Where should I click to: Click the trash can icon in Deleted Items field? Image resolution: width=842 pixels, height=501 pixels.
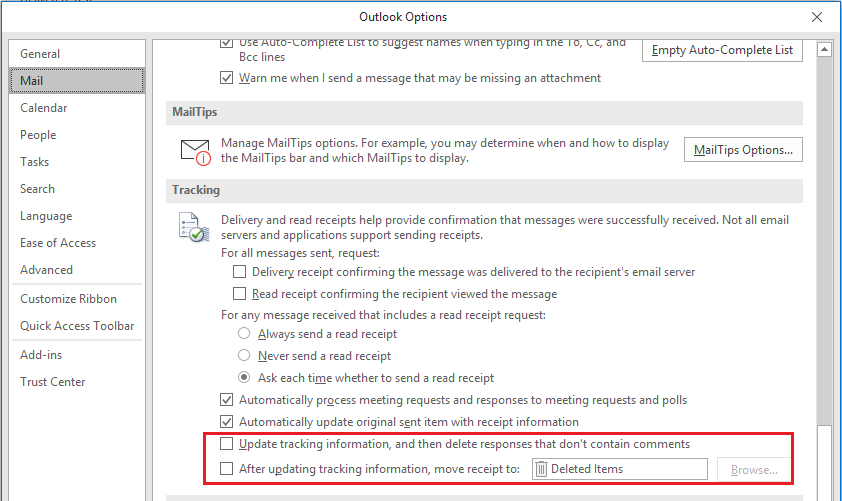pyautogui.click(x=541, y=469)
